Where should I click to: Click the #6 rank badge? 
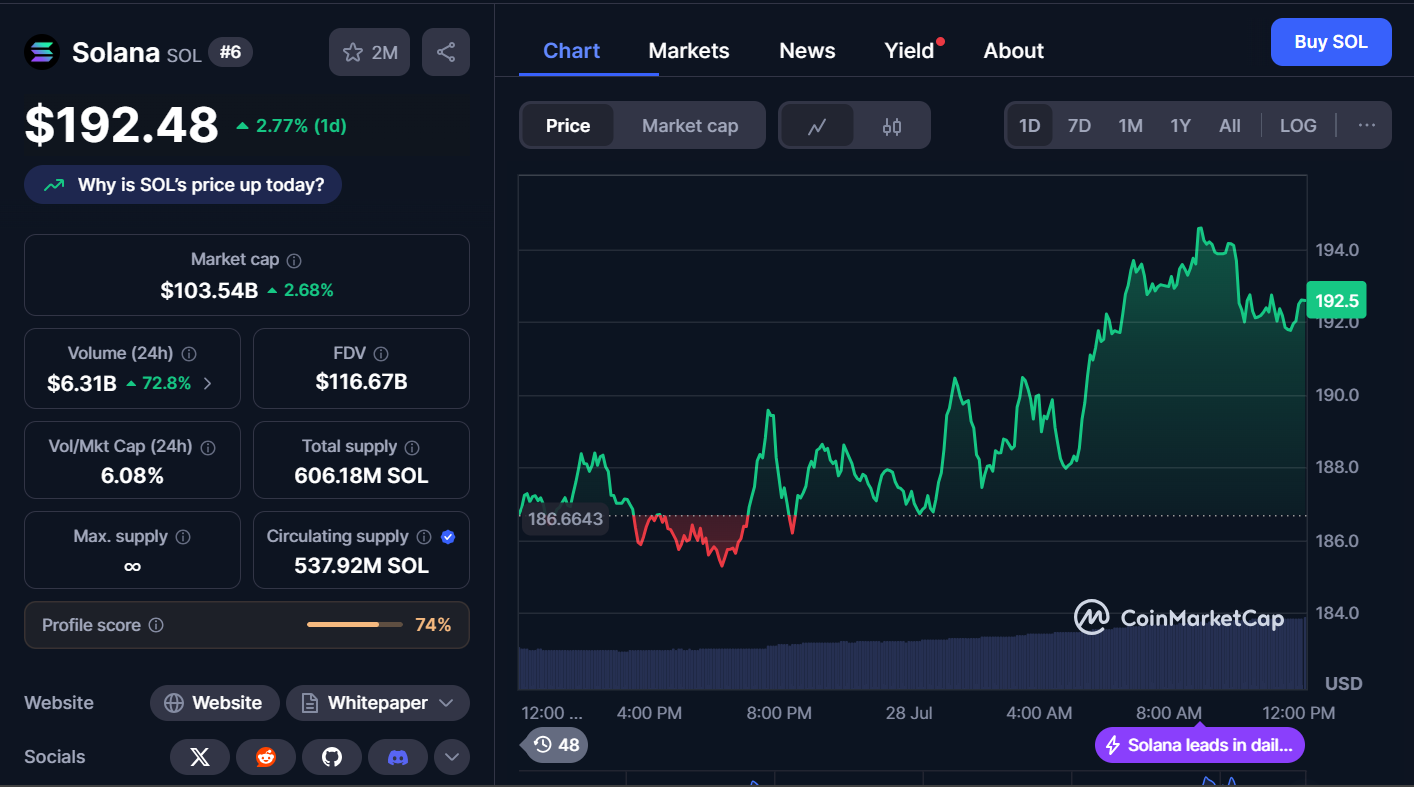point(230,52)
